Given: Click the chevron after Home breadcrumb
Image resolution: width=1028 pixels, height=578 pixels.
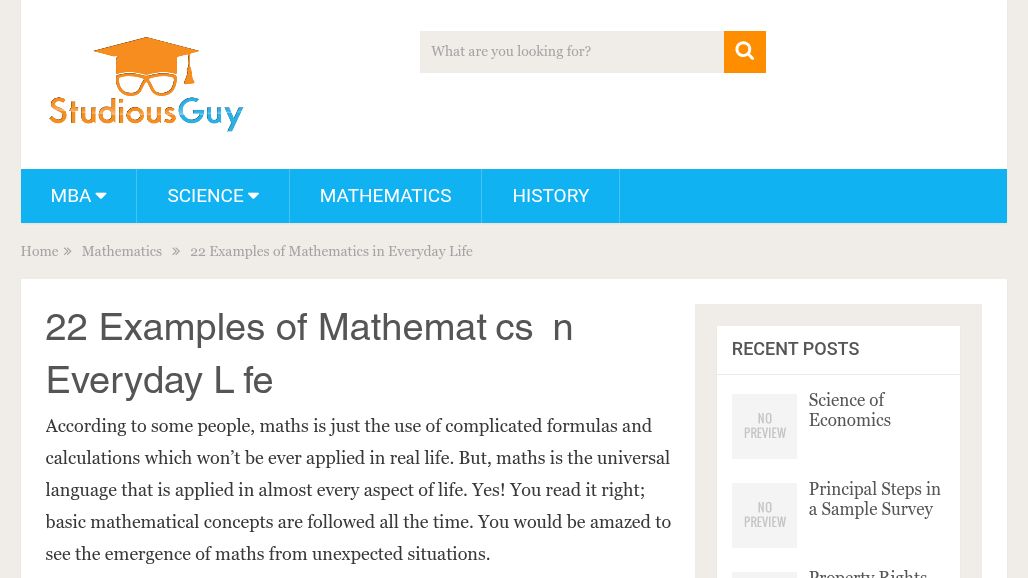Looking at the screenshot, I should [67, 252].
